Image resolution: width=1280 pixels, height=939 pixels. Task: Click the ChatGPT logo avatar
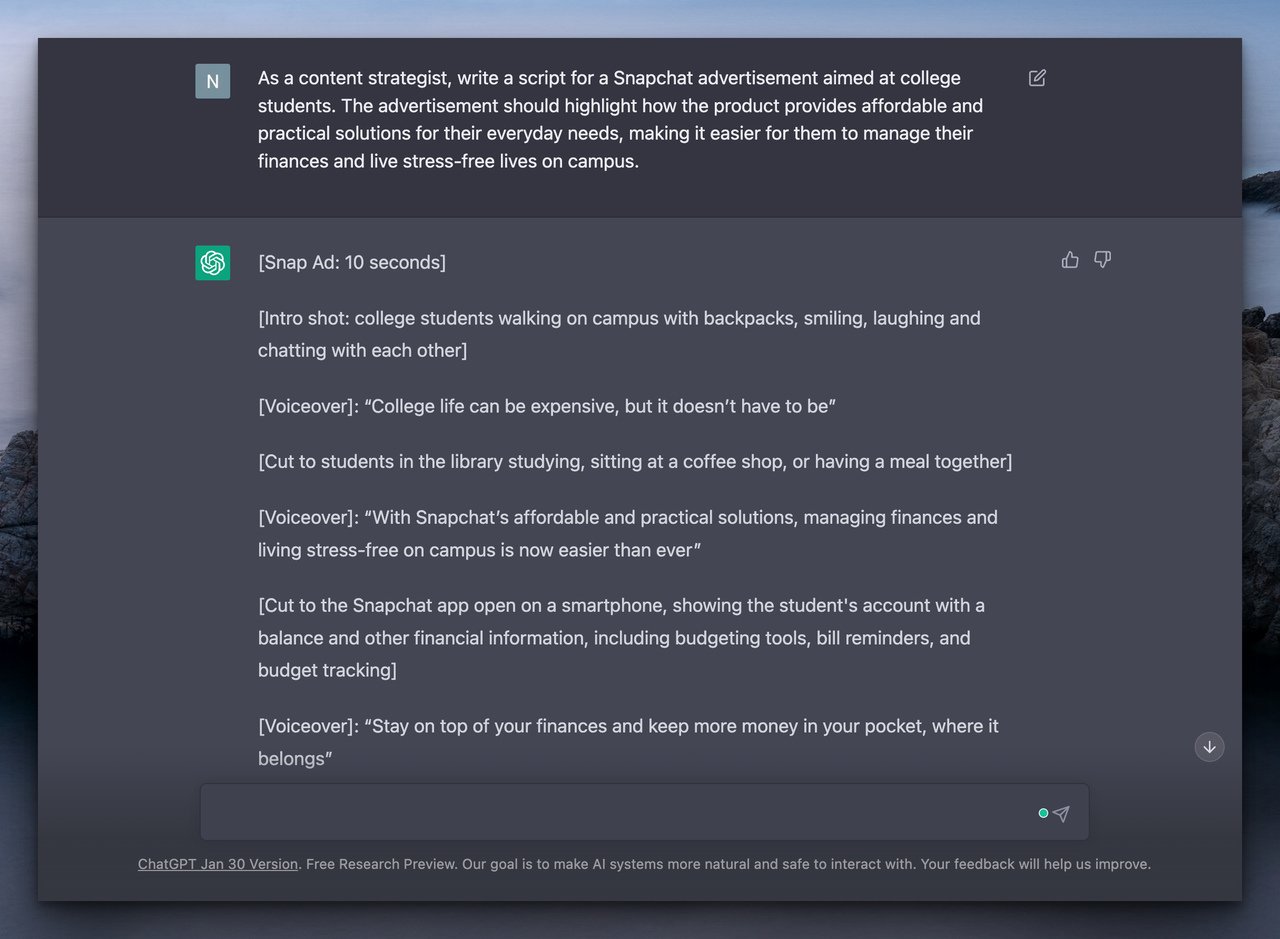[x=212, y=262]
